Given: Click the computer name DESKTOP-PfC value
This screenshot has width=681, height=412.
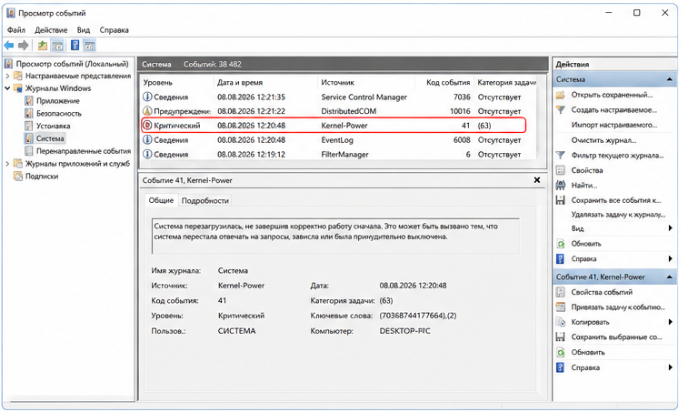Looking at the screenshot, I should pyautogui.click(x=405, y=331).
